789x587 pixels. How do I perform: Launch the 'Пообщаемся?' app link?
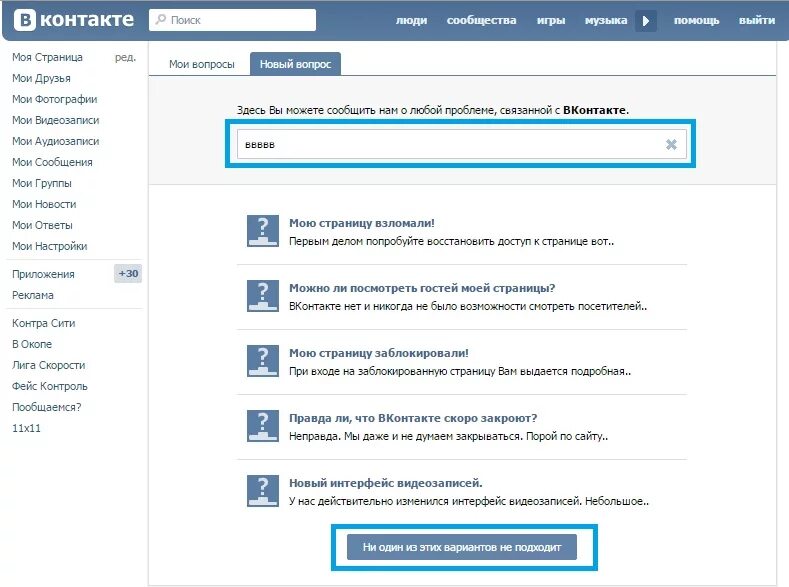pos(47,407)
